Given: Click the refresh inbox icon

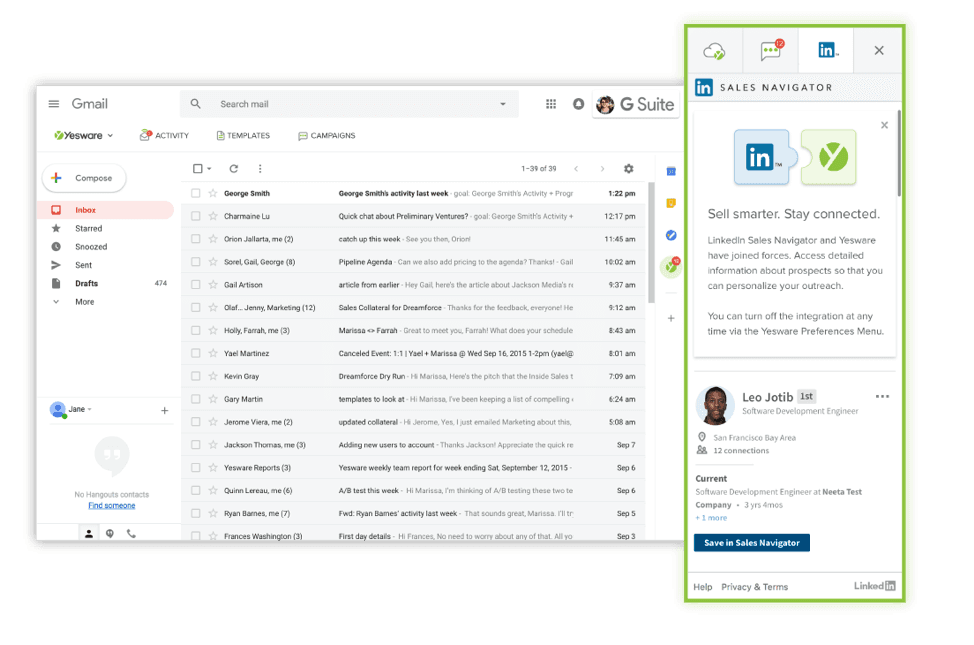Looking at the screenshot, I should (x=234, y=169).
